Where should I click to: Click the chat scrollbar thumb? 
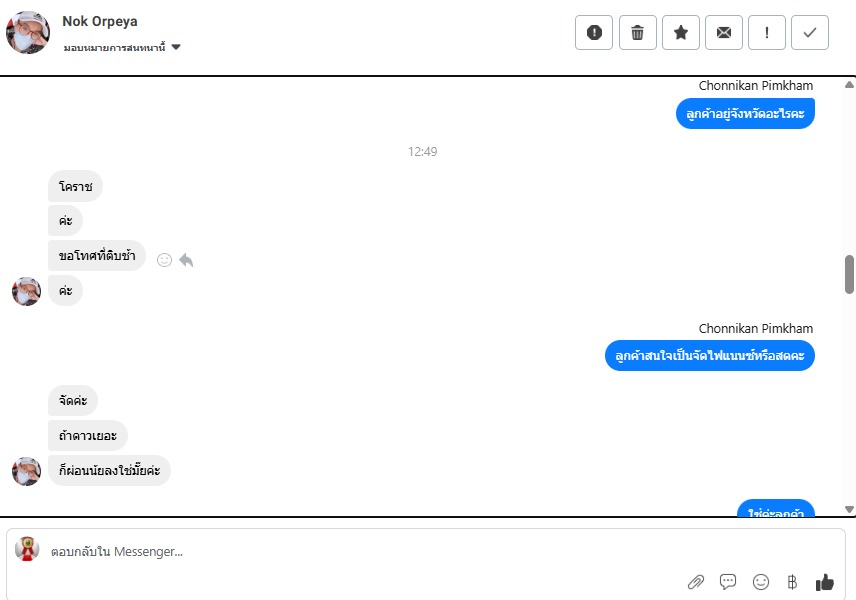pyautogui.click(x=849, y=274)
